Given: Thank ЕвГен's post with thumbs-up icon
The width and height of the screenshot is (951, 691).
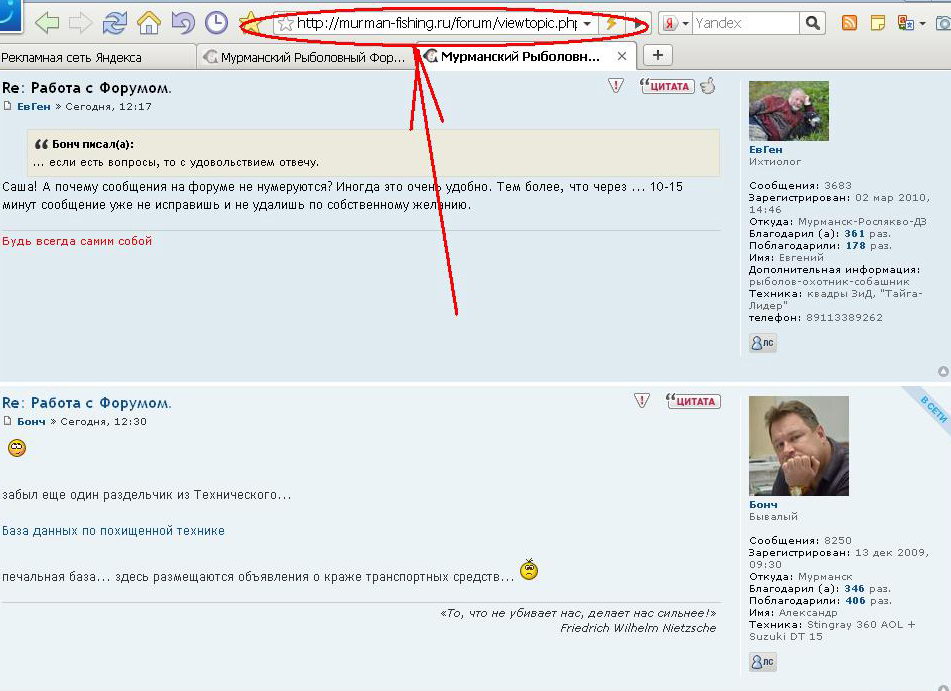Looking at the screenshot, I should [708, 86].
